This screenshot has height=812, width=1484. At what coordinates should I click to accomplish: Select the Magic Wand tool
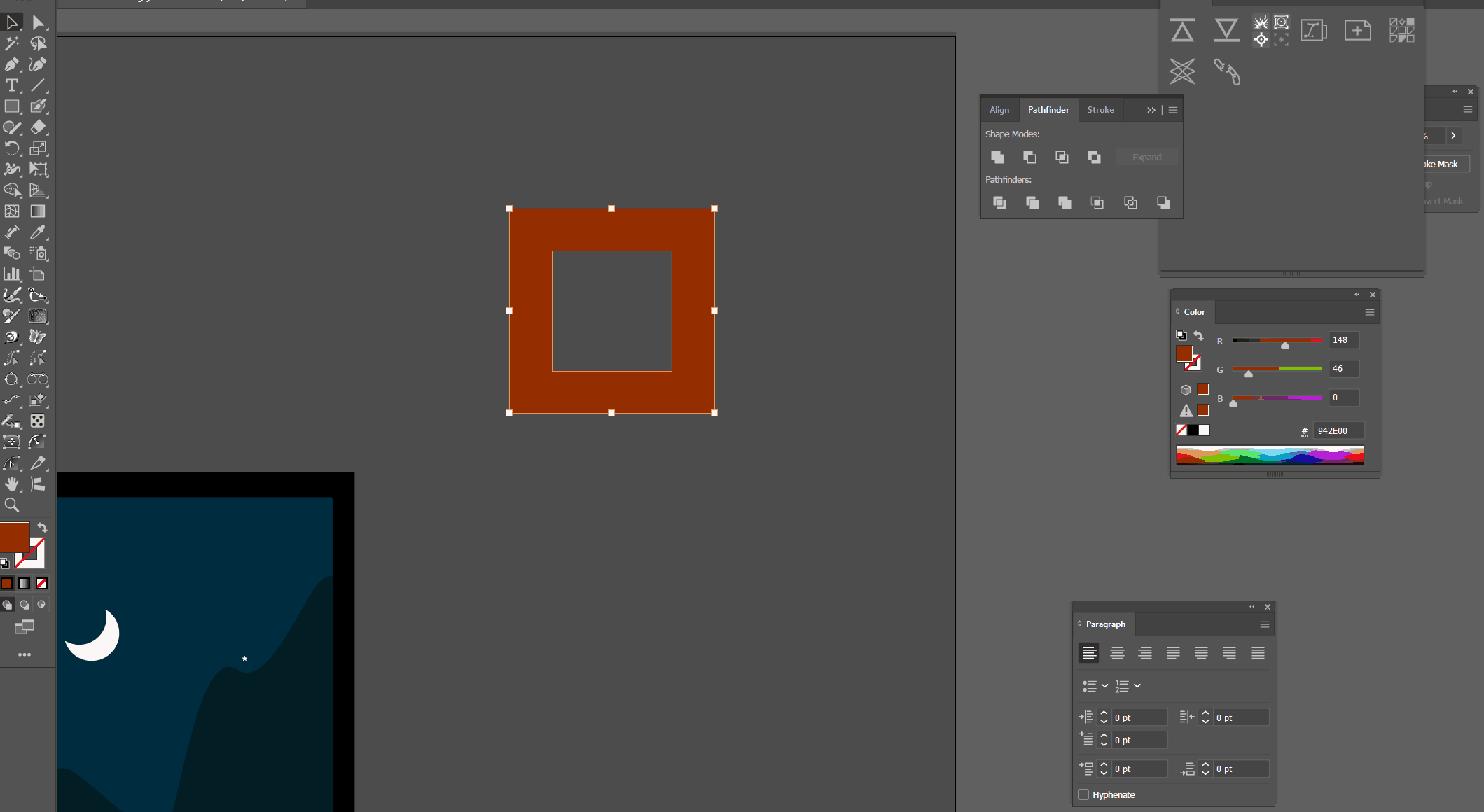[12, 43]
